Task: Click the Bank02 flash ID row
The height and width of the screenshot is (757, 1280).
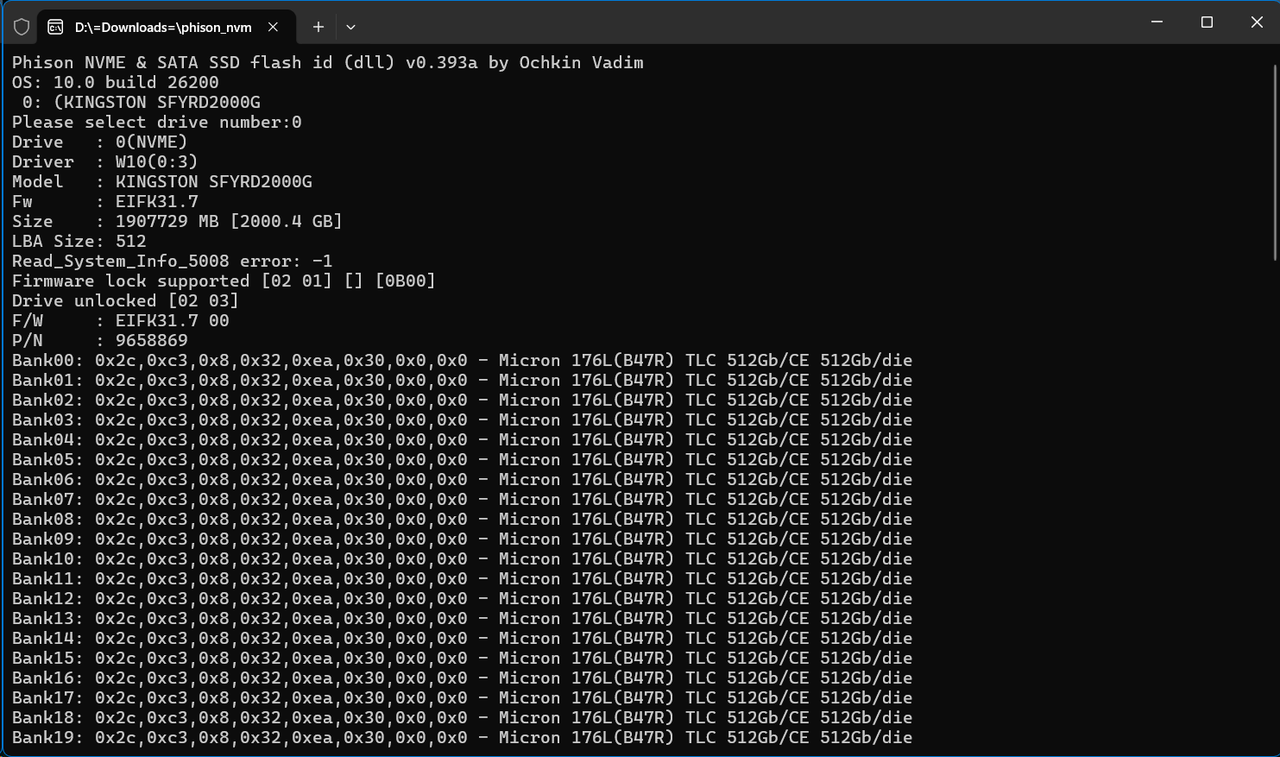Action: 462,400
